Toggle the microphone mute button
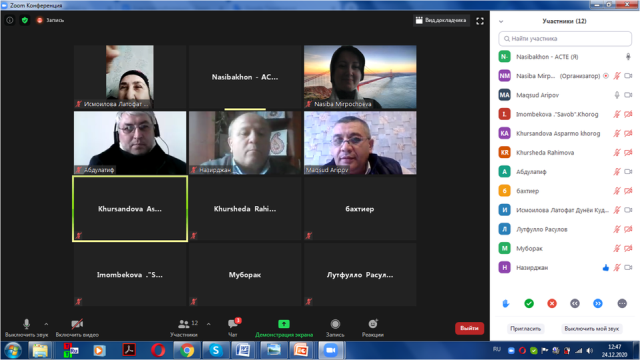Screen dimensions: 640x360 (x=27, y=328)
